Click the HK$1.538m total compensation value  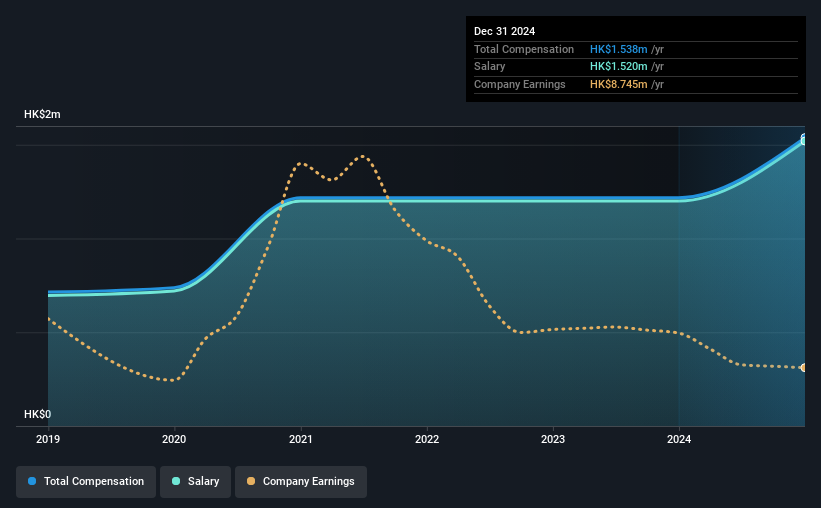click(618, 49)
